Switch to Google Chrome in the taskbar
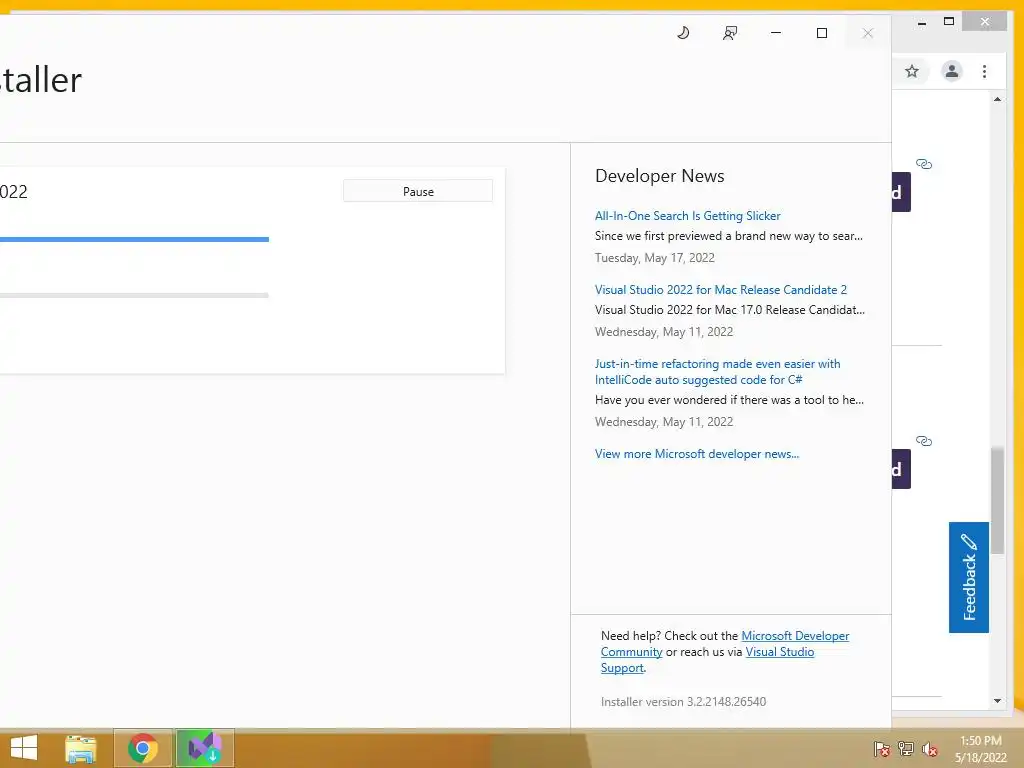Viewport: 1024px width, 768px height. tap(143, 748)
